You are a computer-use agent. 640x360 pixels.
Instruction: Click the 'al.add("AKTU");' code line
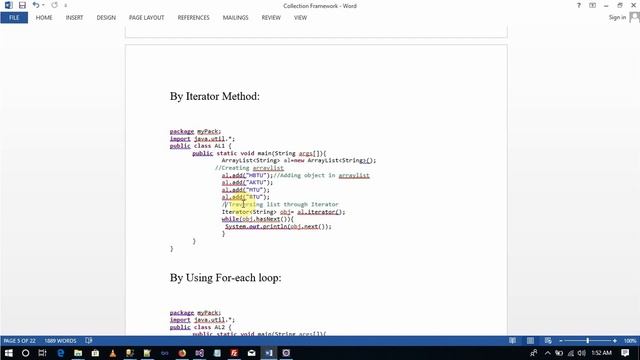(247, 182)
